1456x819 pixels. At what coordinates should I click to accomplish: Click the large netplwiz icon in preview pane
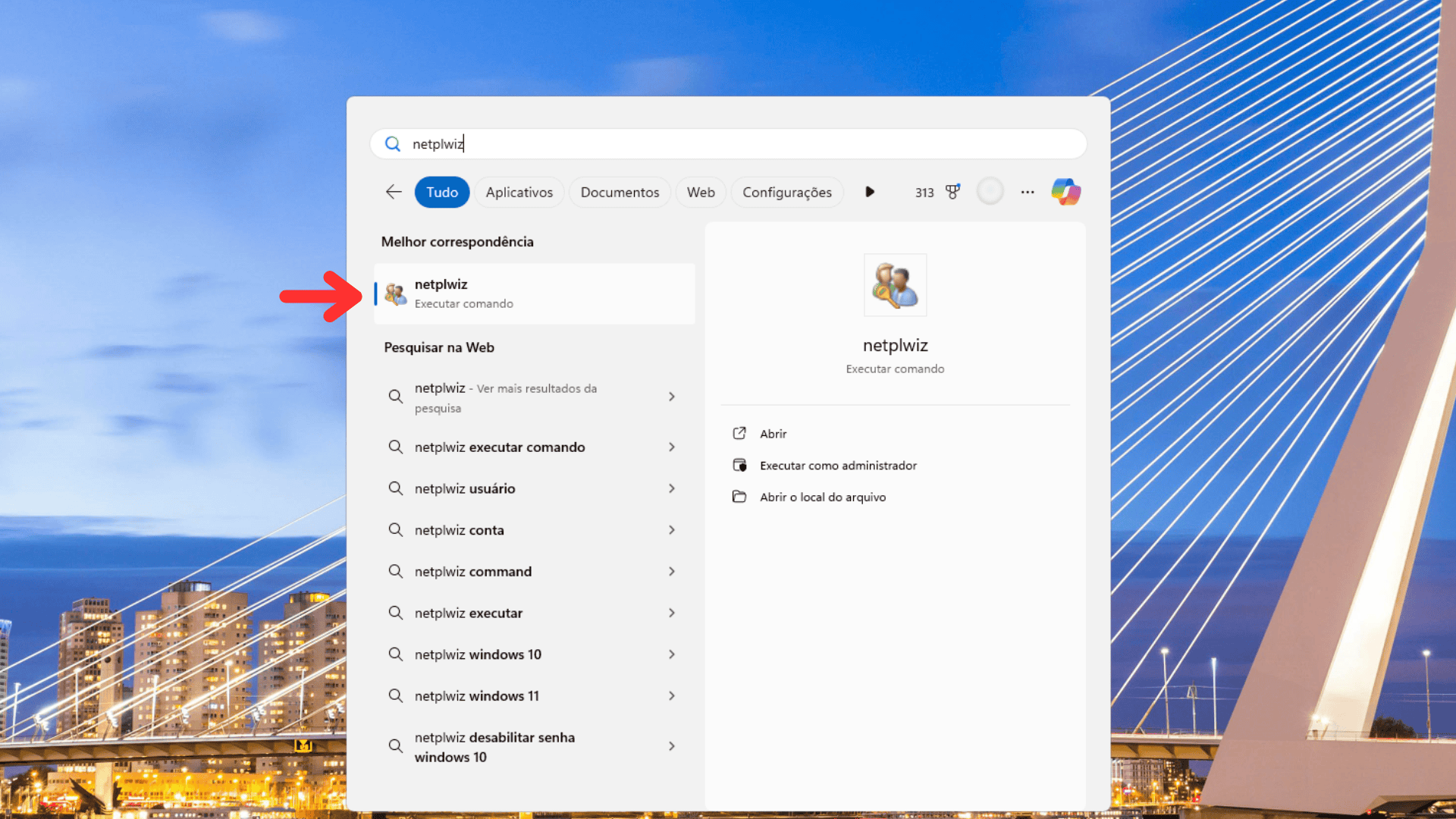point(895,285)
